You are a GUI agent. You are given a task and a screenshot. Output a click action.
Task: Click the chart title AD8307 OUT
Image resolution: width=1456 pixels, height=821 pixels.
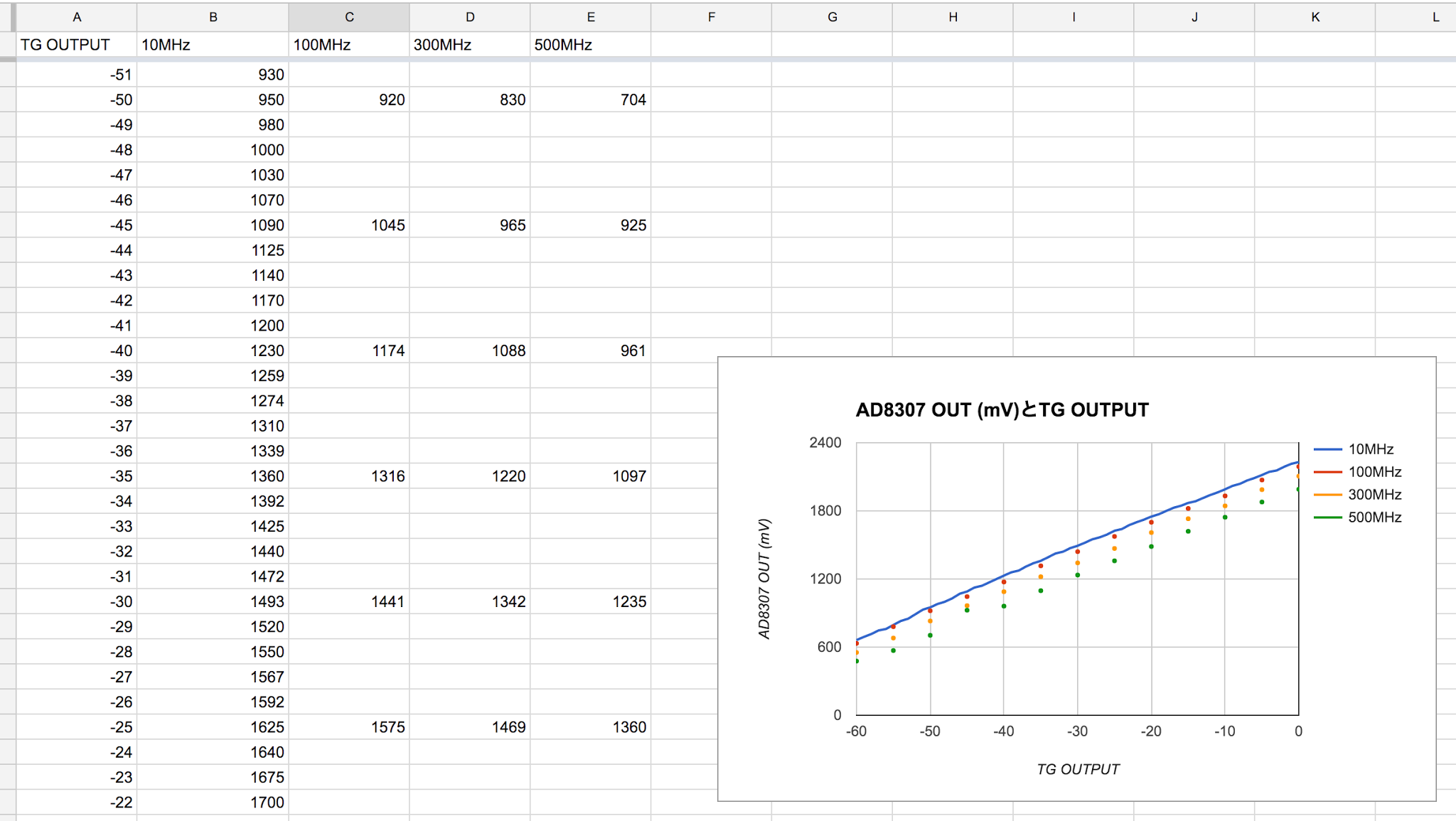pos(1001,410)
